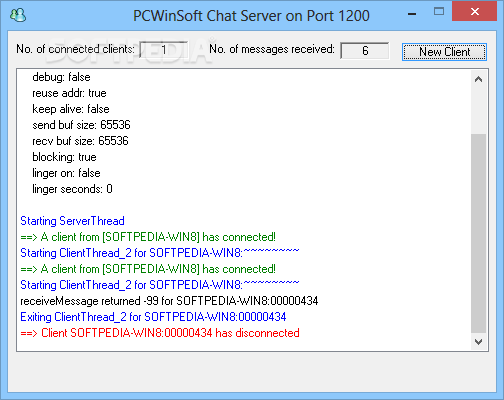The height and width of the screenshot is (400, 504).
Task: Click the 'linger seconds: 0' line
Action: coord(72,189)
